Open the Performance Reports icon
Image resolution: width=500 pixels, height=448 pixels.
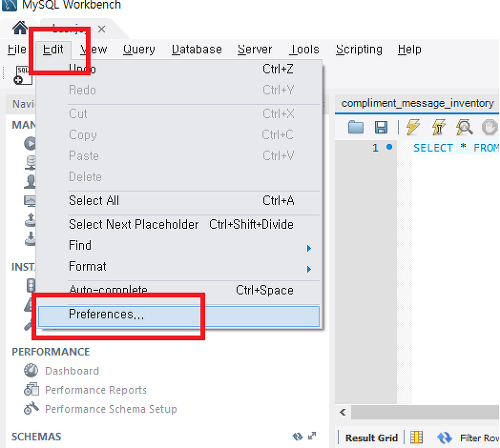pyautogui.click(x=31, y=390)
